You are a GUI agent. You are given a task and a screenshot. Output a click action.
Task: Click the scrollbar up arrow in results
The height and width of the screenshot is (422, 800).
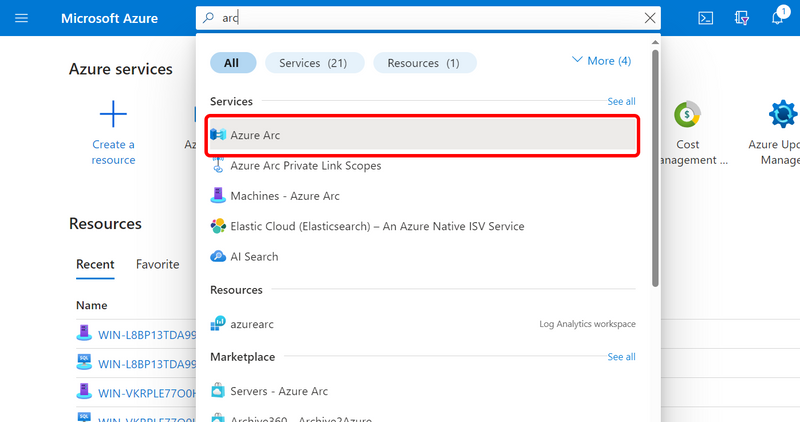pos(655,42)
